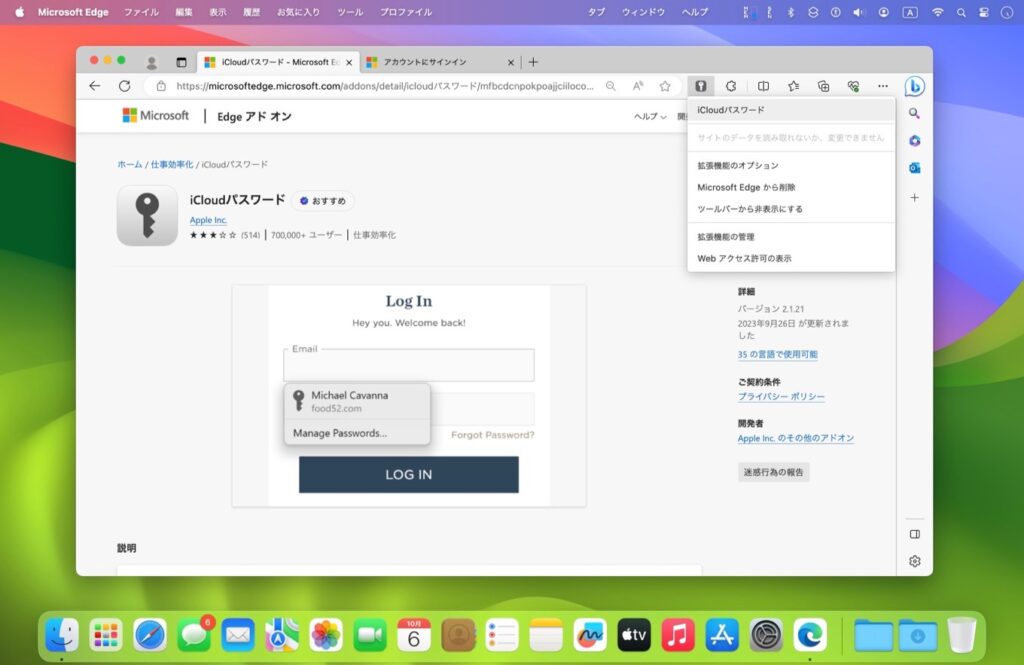Click the Log In preview screenshot
Viewport: 1024px width, 665px height.
point(409,396)
